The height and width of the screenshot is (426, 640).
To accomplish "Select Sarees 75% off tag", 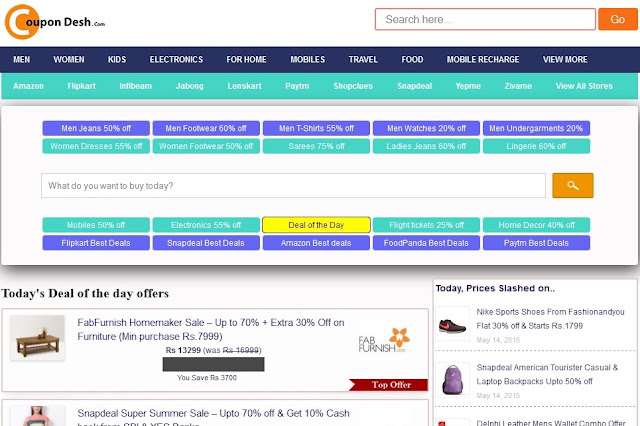I will 316,146.
